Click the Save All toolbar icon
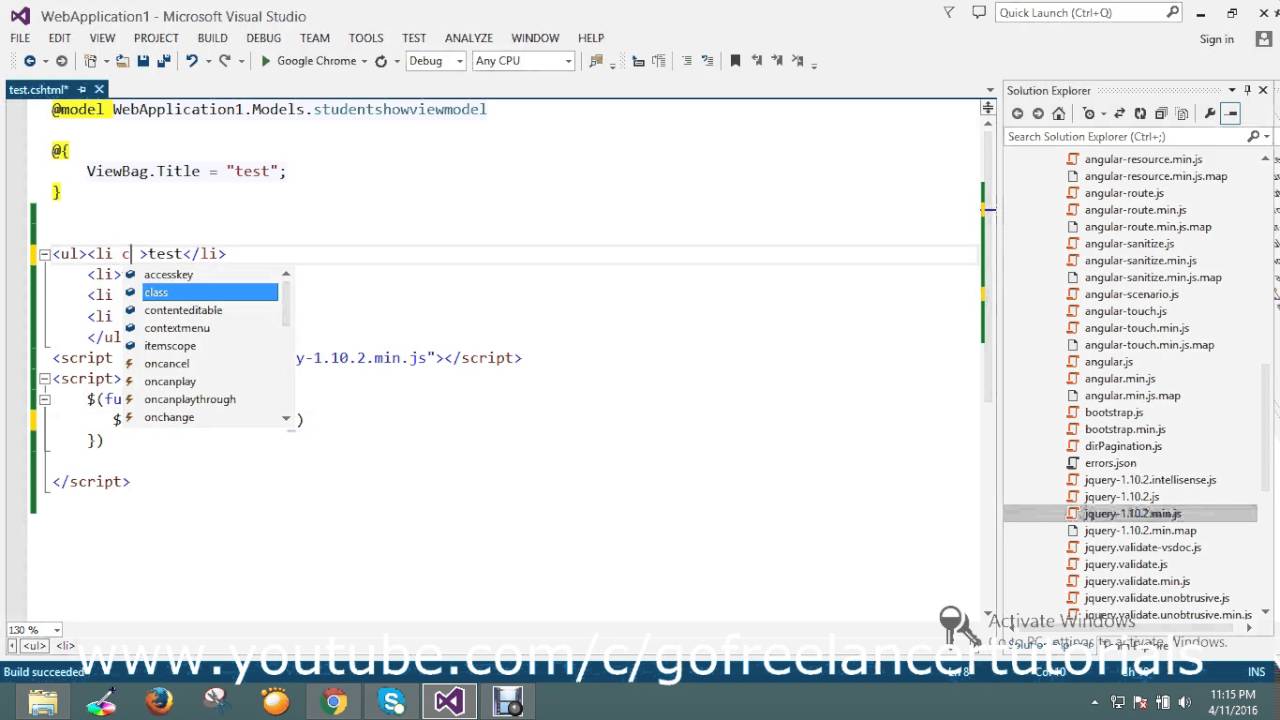Viewport: 1280px width, 720px height. click(x=163, y=61)
